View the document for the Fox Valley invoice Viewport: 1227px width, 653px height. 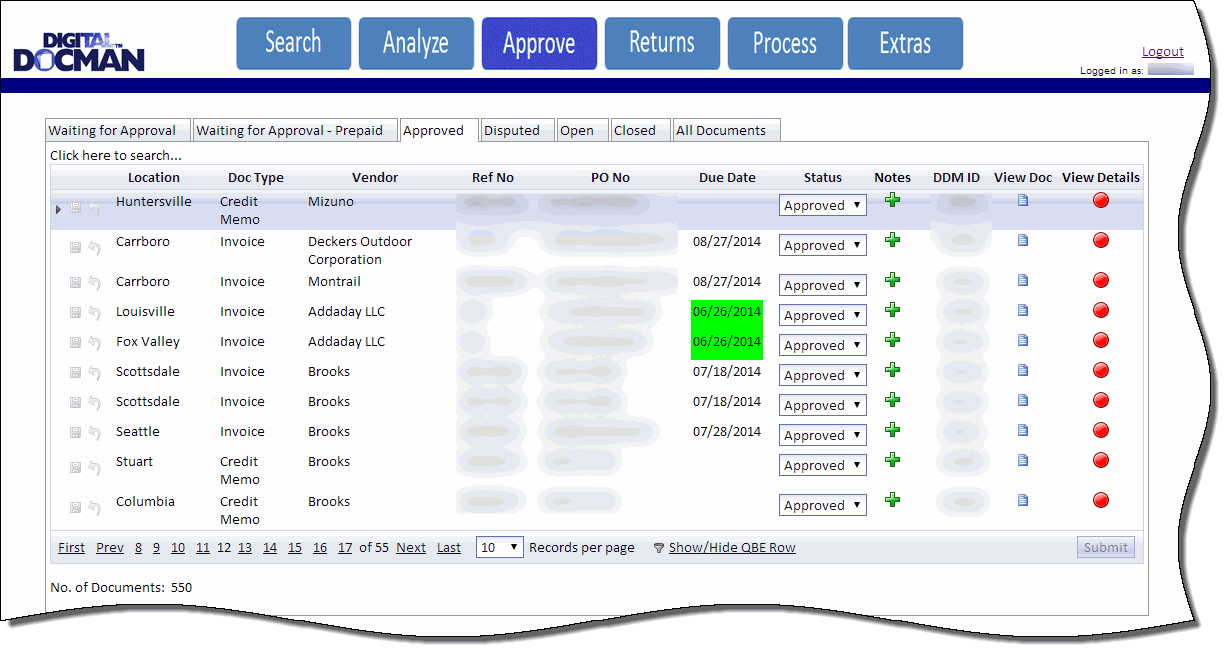tap(1023, 340)
